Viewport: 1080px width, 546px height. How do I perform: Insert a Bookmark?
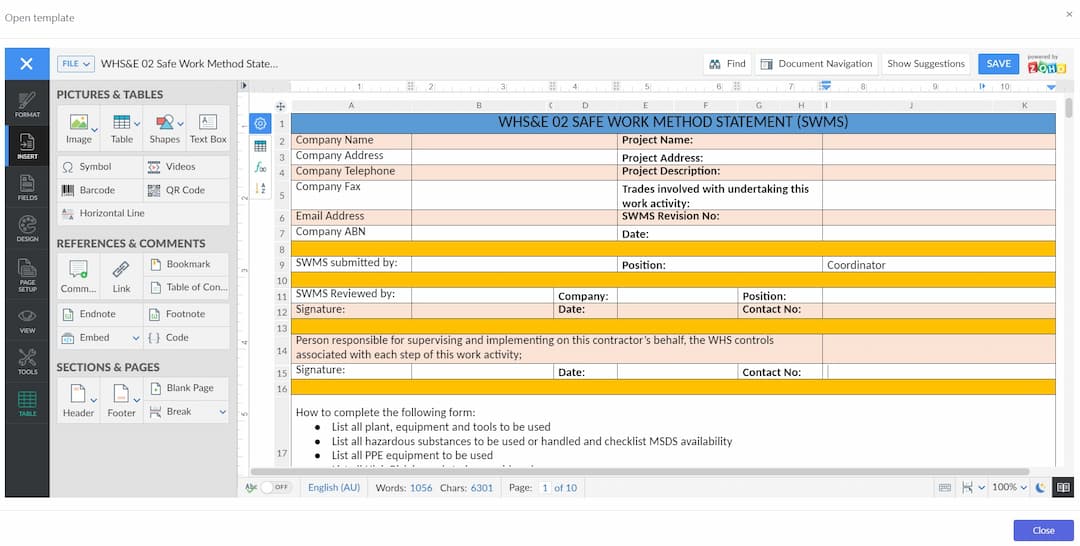click(x=187, y=264)
